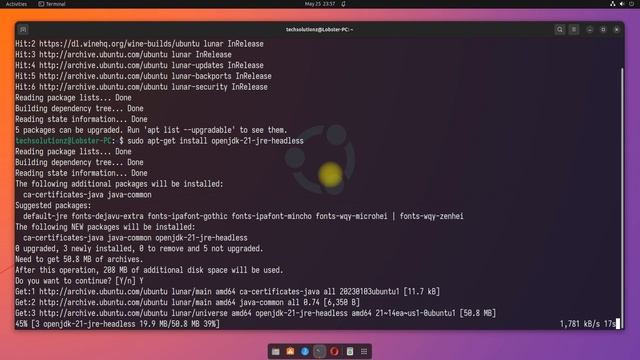Click the notification bell icon
Image resolution: width=640 pixels, height=360 pixels.
(x=344, y=4)
